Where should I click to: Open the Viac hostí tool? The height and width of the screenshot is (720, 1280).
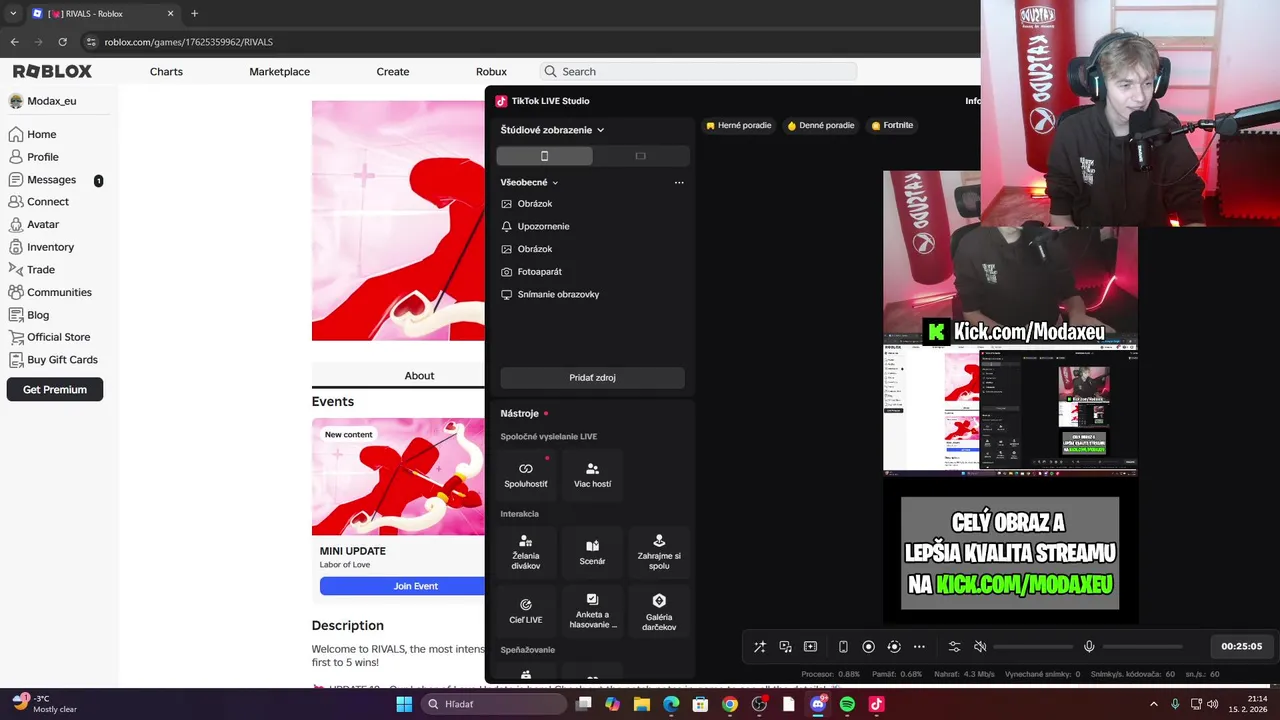coord(592,474)
